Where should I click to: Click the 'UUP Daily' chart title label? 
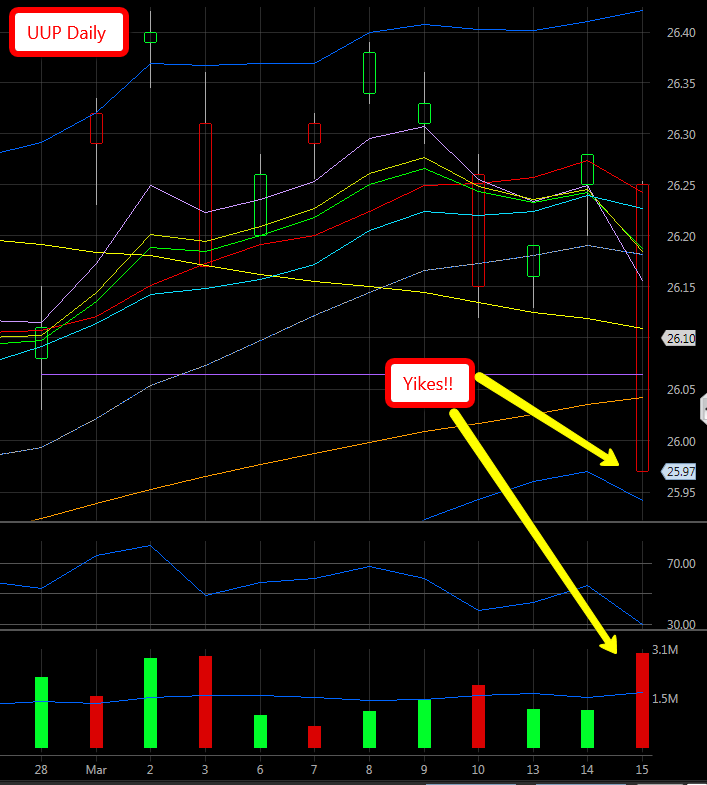coord(70,33)
